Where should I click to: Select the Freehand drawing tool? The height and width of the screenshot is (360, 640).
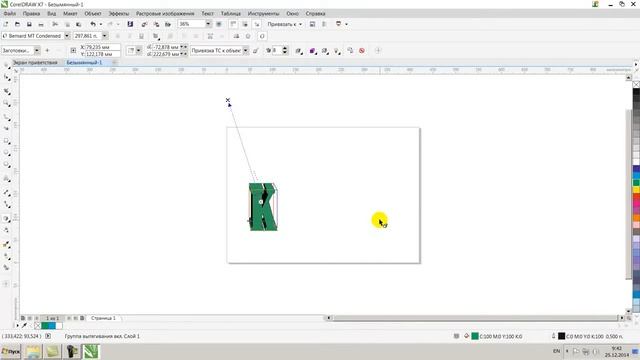(x=7, y=117)
